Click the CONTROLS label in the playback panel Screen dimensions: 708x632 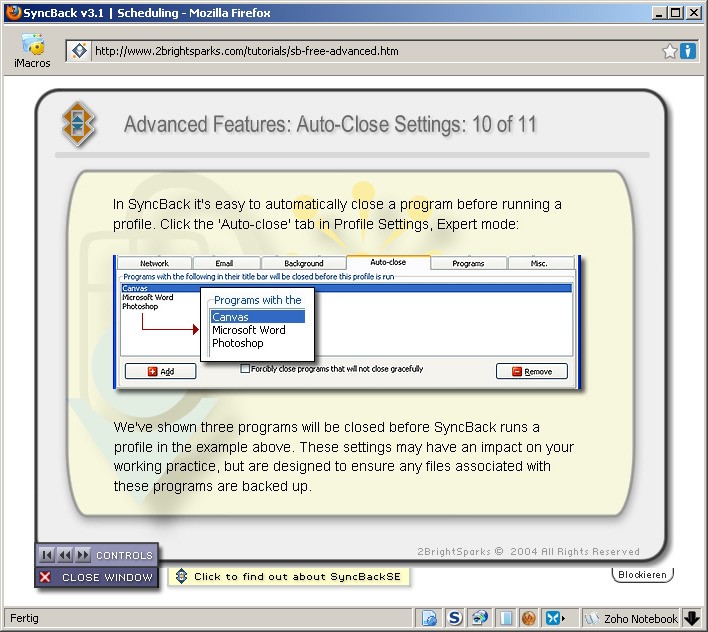[124, 555]
